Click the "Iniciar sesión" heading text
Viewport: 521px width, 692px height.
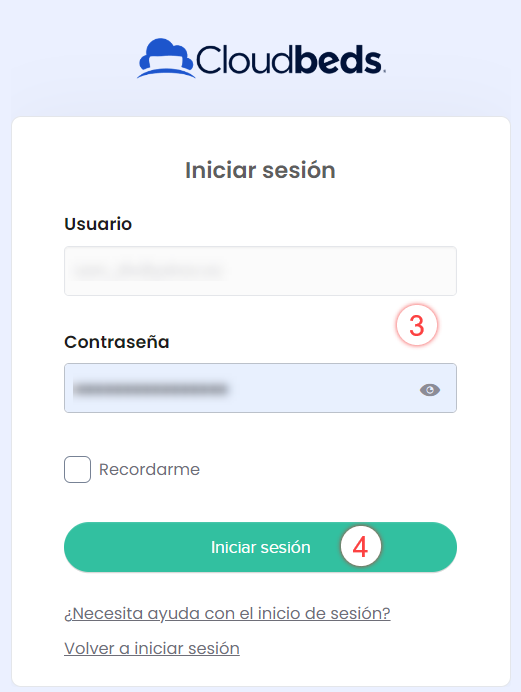click(260, 170)
